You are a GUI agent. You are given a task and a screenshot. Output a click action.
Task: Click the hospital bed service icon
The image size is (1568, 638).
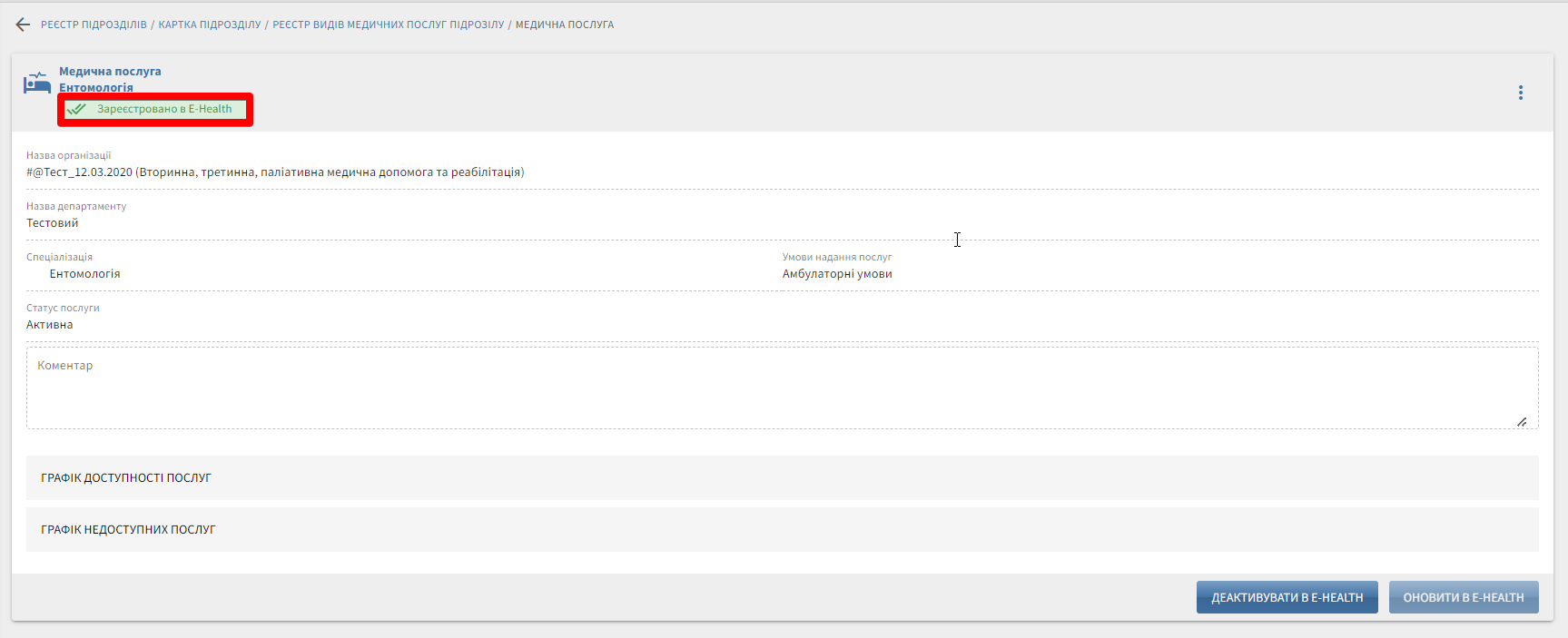tap(37, 83)
